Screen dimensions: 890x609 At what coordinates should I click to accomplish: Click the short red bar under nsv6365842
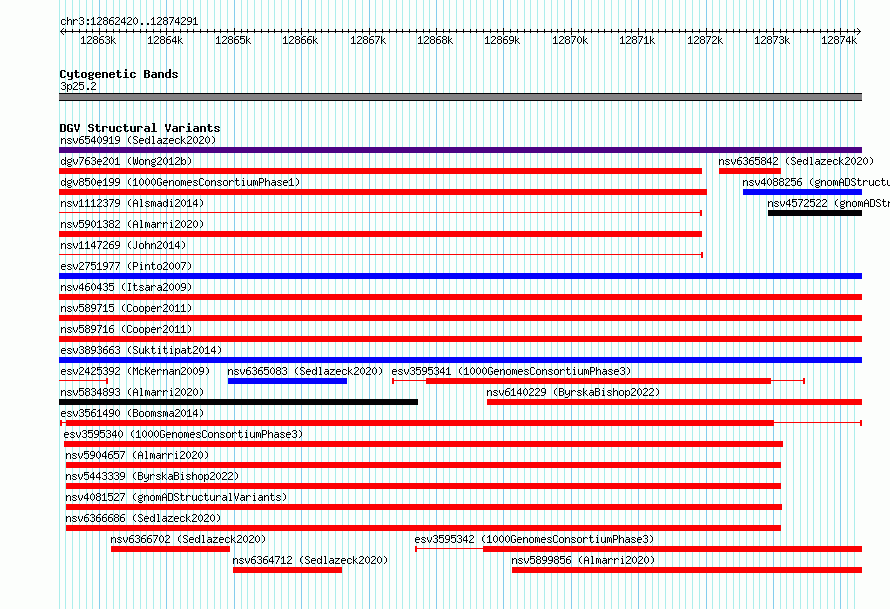750,171
